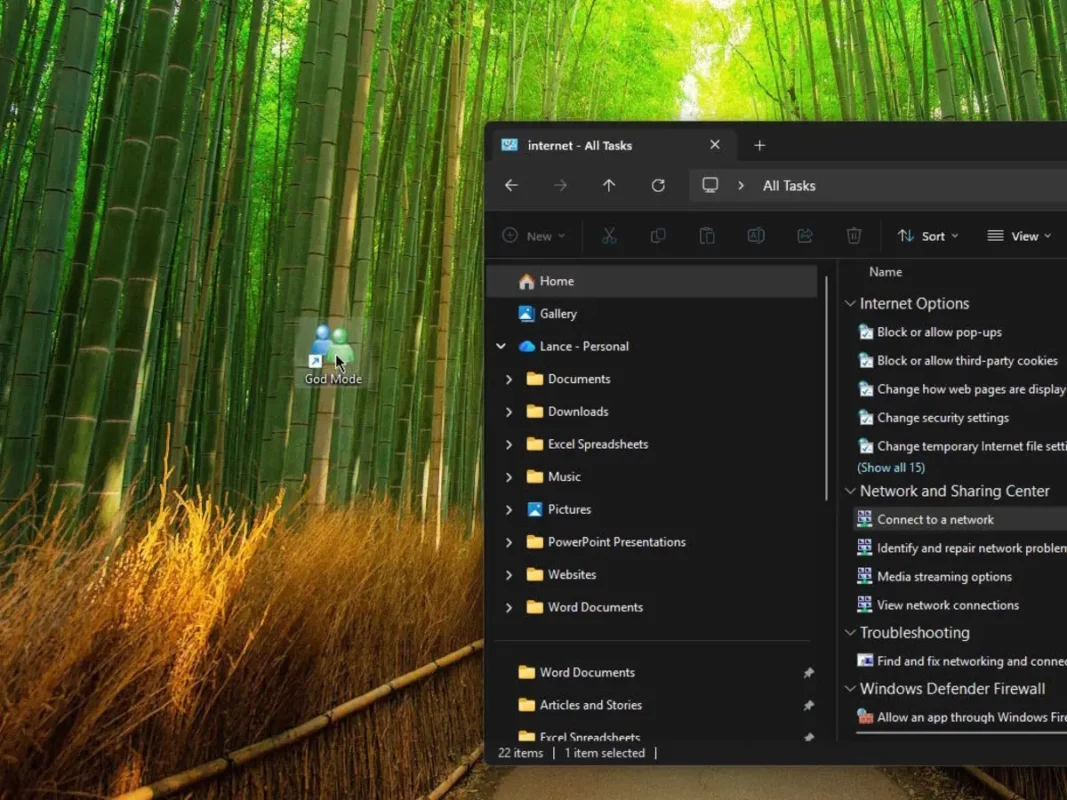
Task: Click the Name column header
Action: [885, 271]
